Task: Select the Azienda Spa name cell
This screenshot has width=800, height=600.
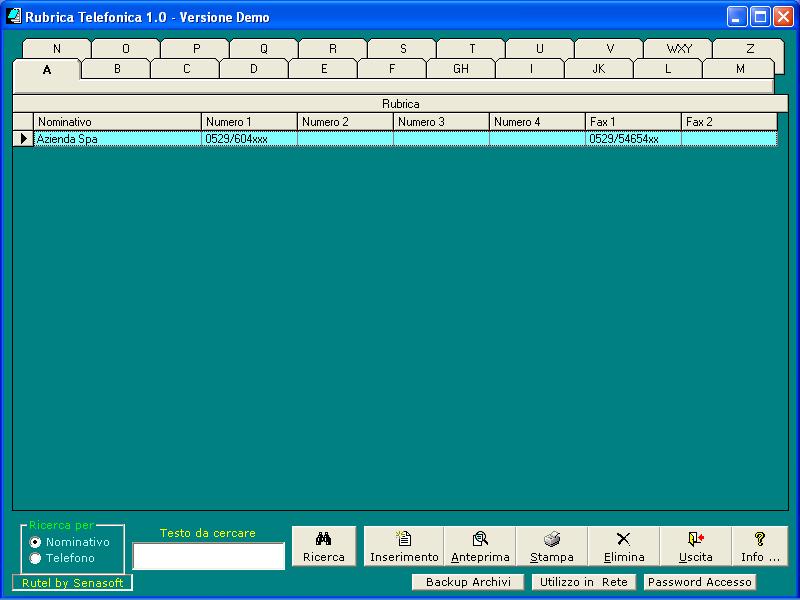Action: [x=117, y=139]
